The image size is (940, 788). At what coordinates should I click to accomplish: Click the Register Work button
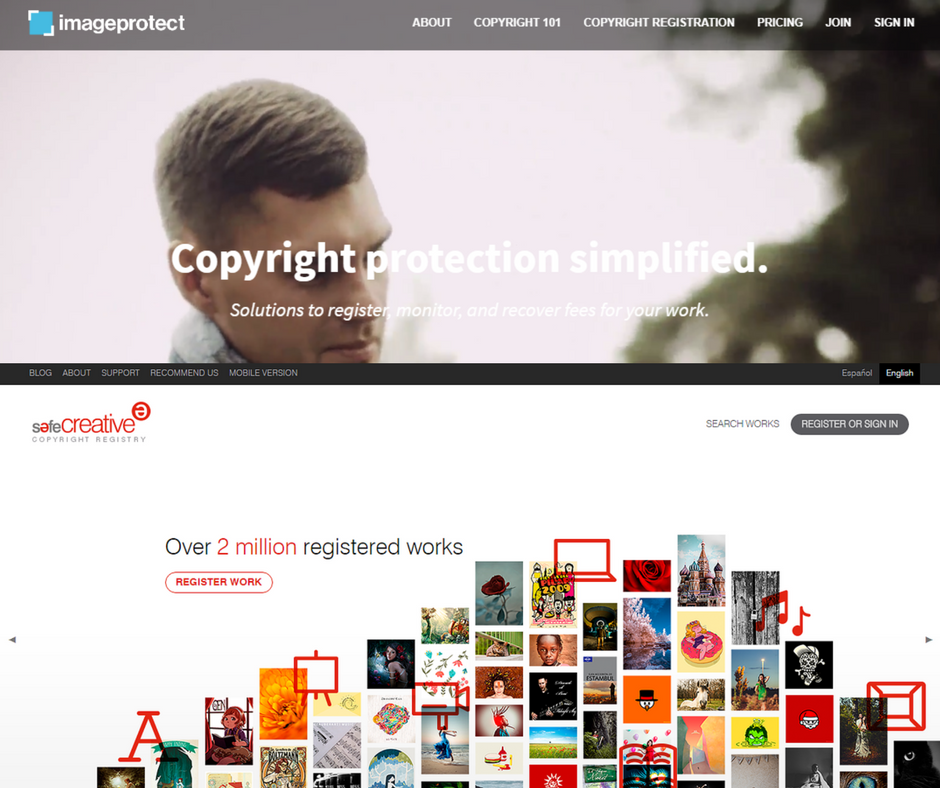tap(219, 582)
